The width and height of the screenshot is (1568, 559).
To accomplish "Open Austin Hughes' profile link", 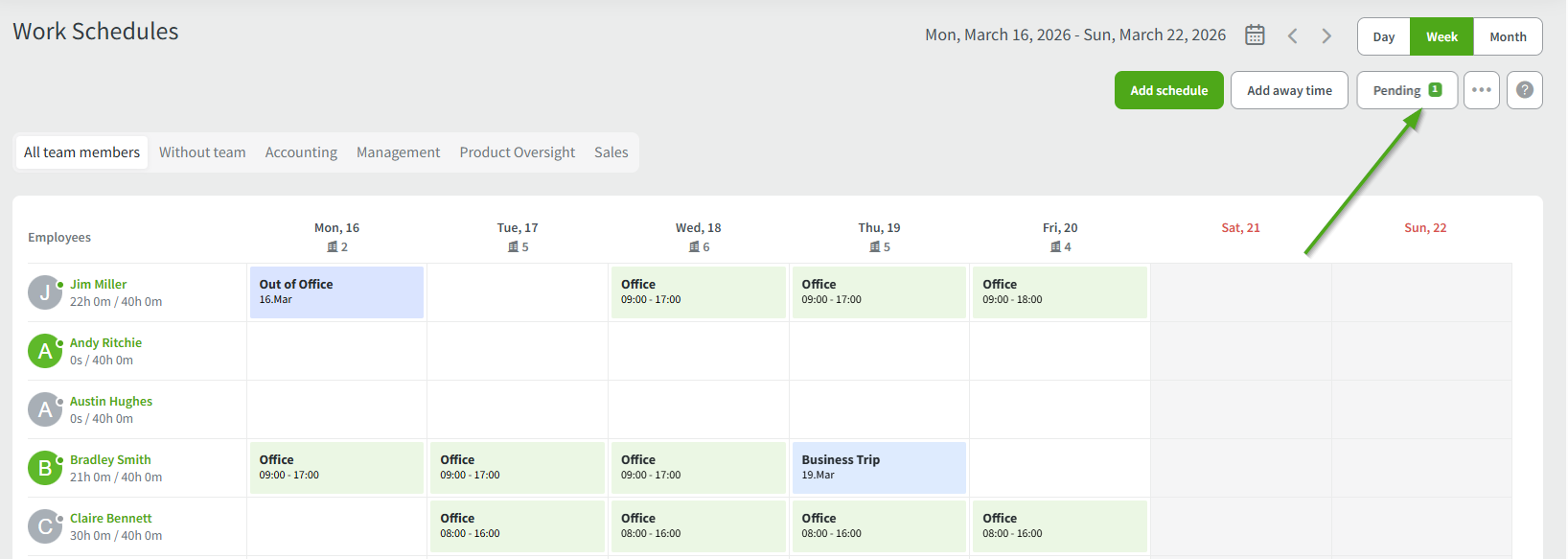I will (111, 402).
